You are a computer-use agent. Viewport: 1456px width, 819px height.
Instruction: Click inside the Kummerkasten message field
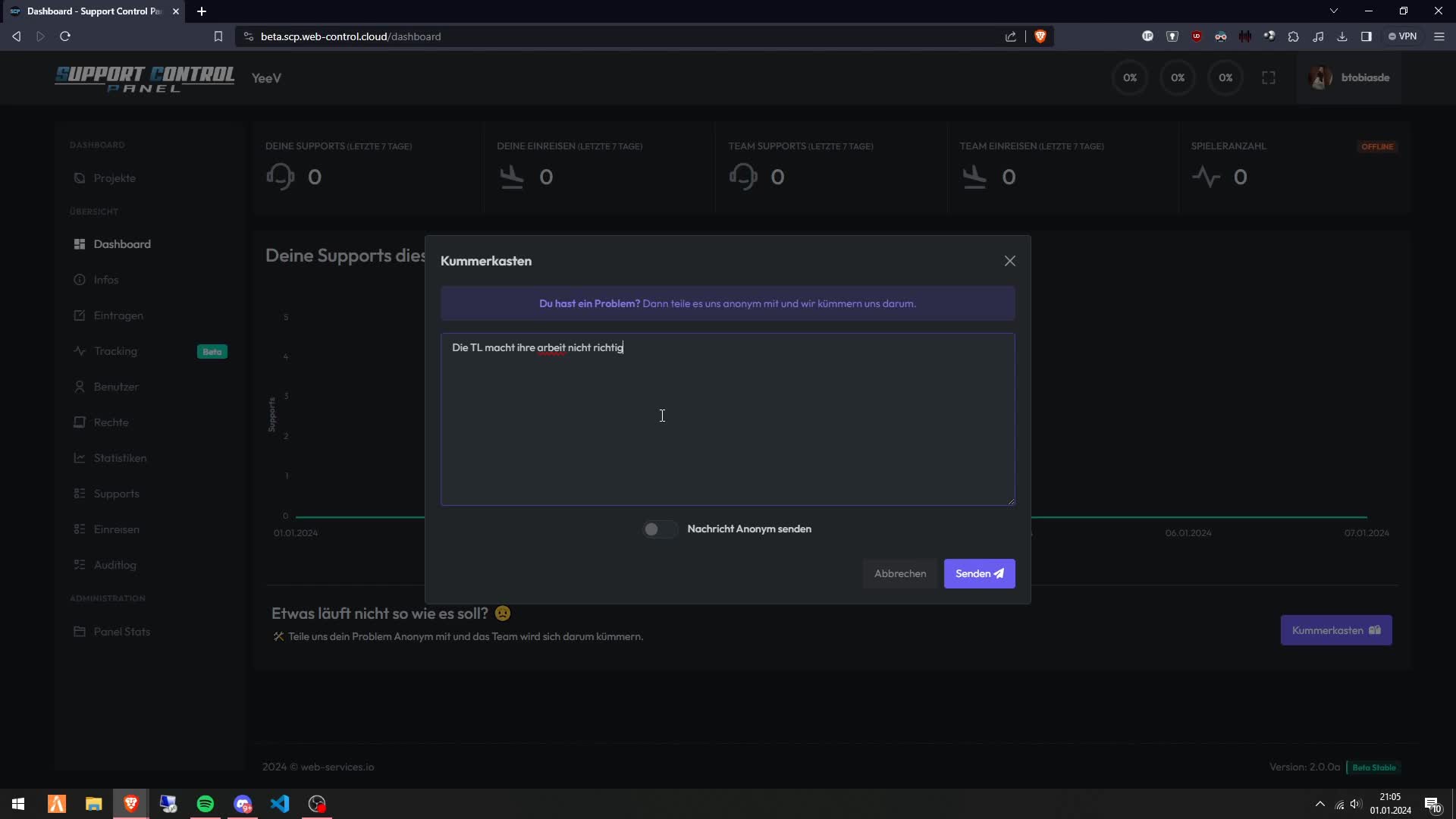(x=726, y=419)
